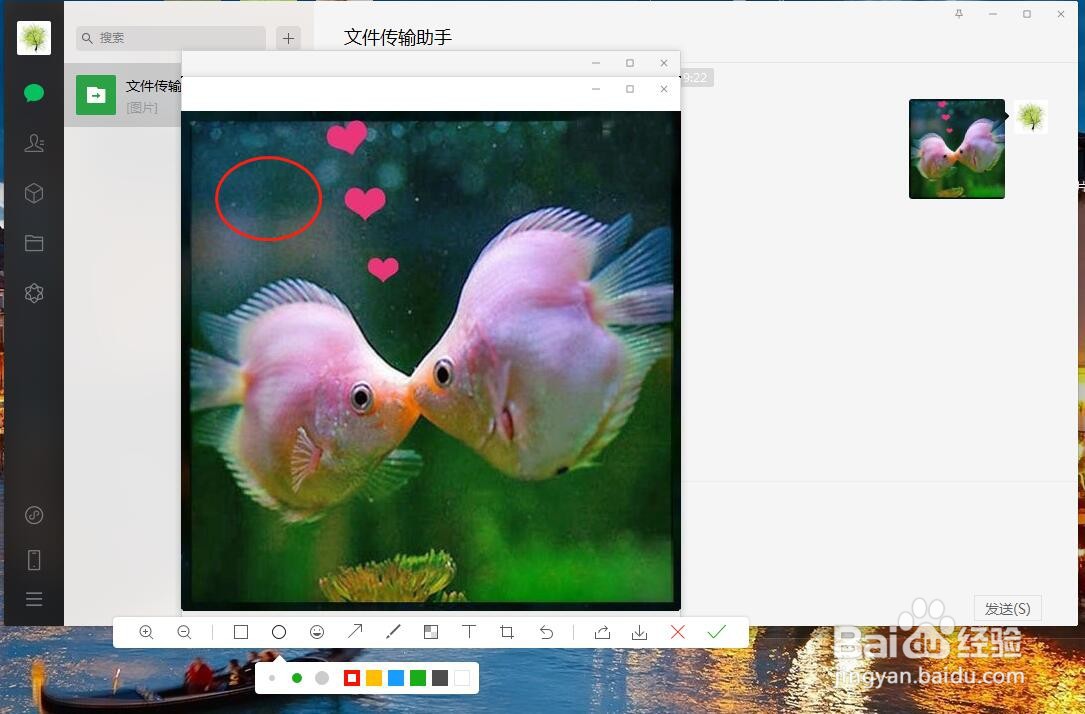The image size is (1085, 714).
Task: Click the 发送(S) send button
Action: pyautogui.click(x=1007, y=608)
